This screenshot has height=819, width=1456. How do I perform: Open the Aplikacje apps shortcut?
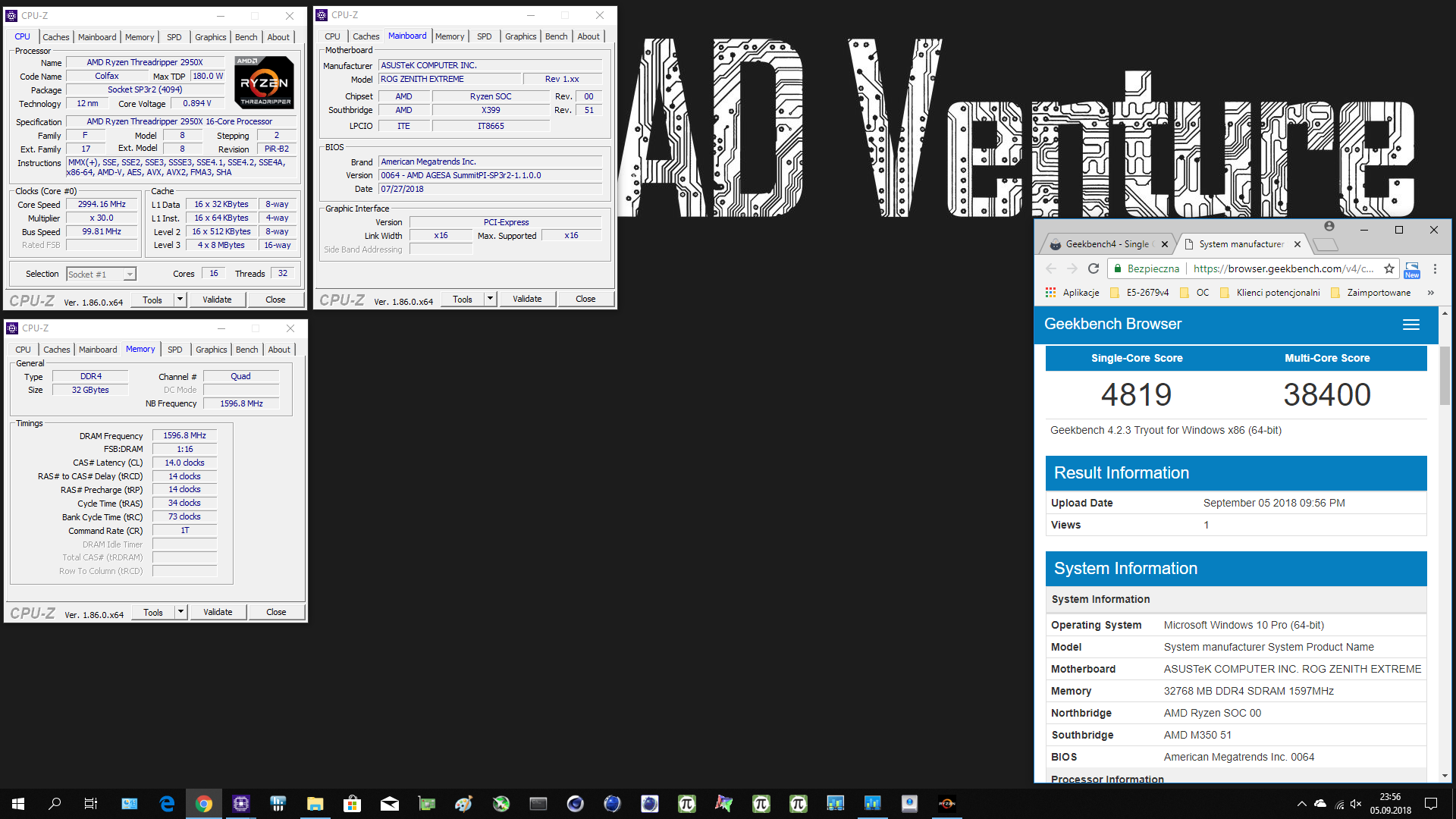point(1072,293)
